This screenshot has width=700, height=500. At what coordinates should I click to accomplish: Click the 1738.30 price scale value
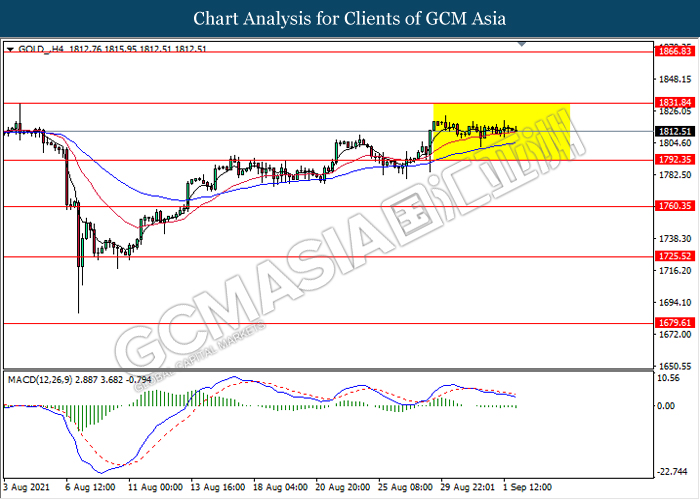coord(675,239)
